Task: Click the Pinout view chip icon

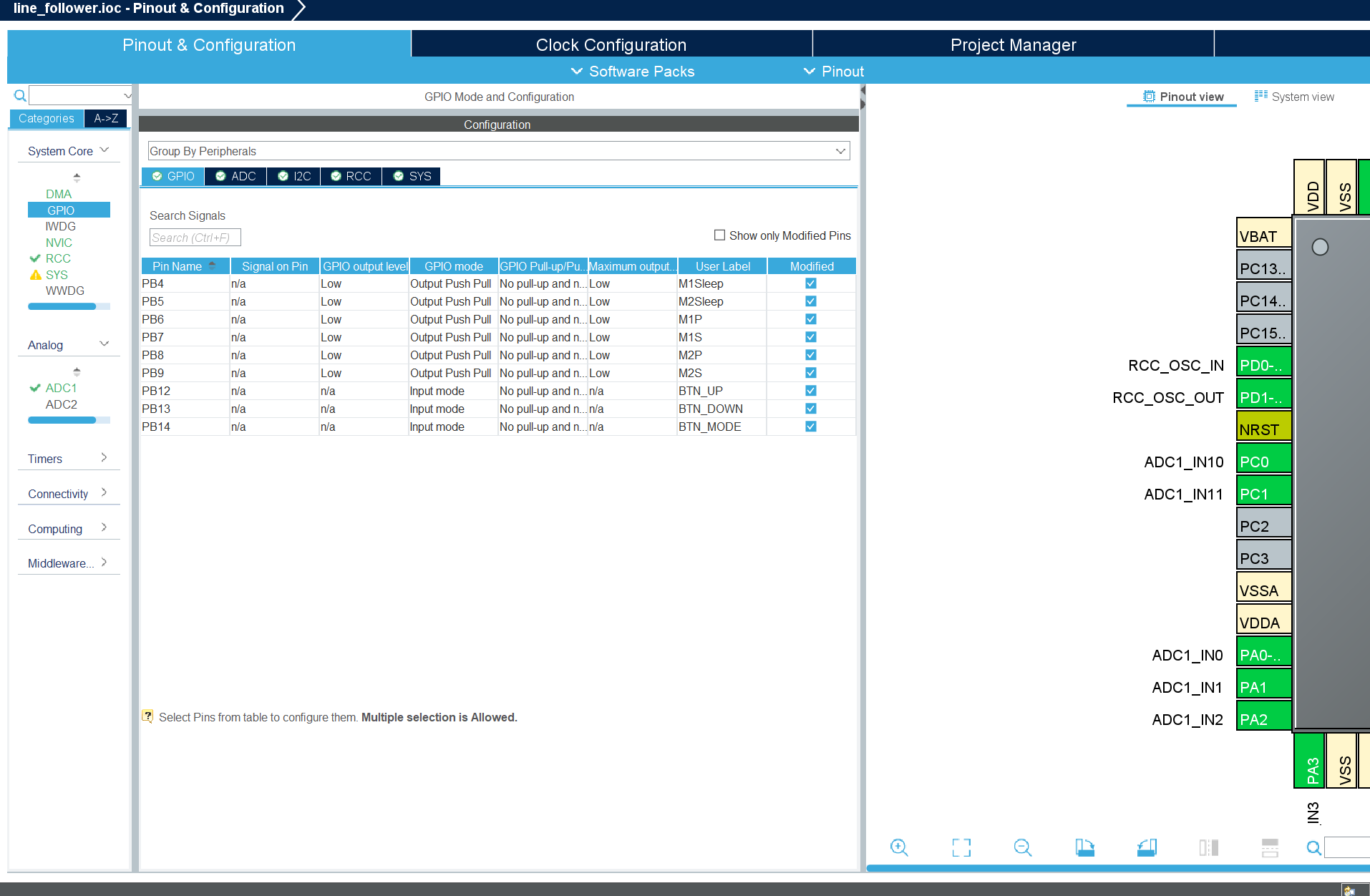Action: [1149, 97]
